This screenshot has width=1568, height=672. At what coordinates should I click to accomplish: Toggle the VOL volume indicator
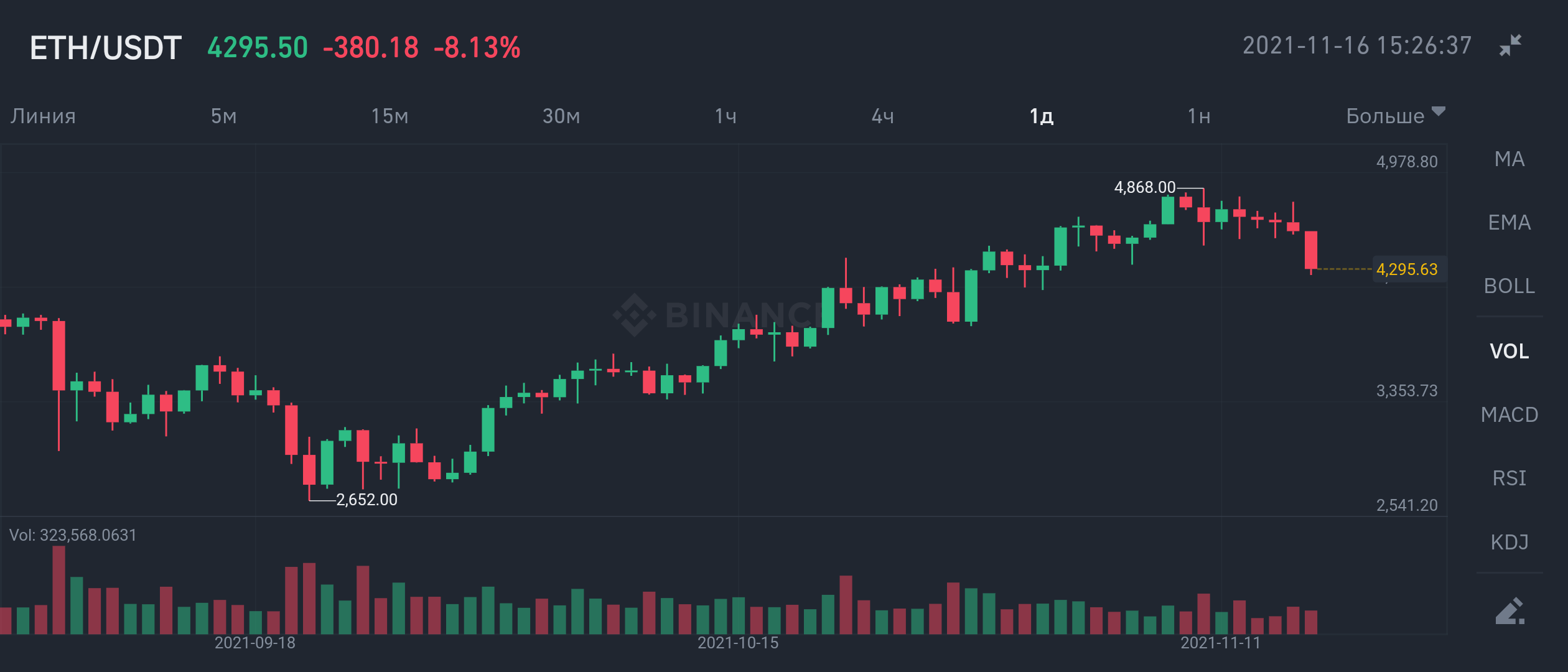(1510, 352)
